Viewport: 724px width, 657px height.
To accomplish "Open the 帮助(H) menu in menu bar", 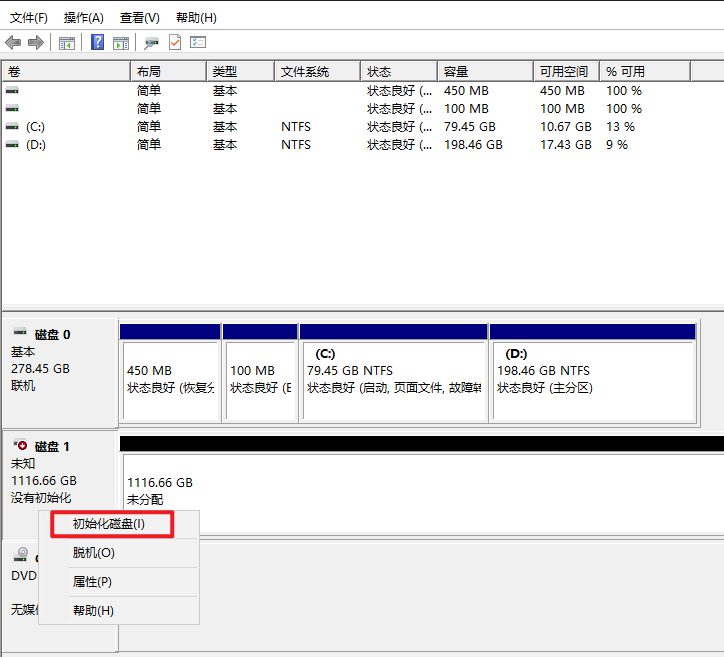I will (196, 18).
